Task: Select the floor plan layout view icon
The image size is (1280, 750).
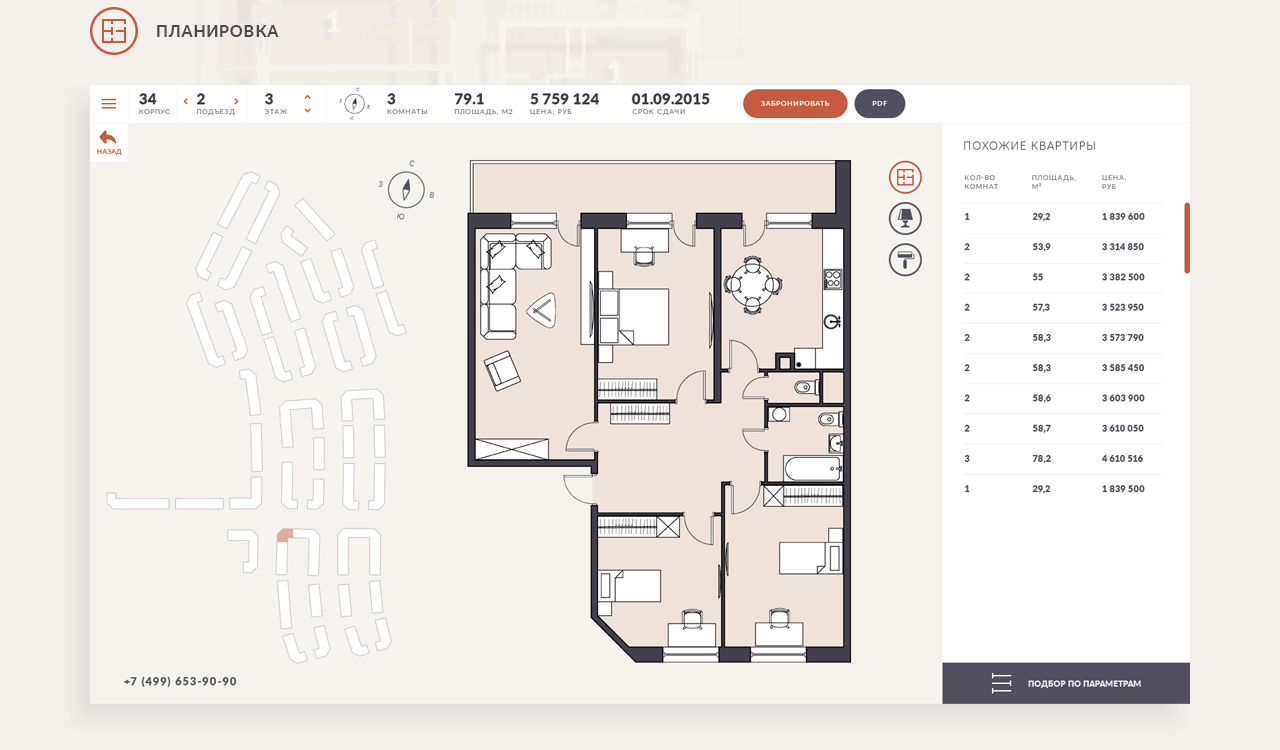Action: (905, 177)
